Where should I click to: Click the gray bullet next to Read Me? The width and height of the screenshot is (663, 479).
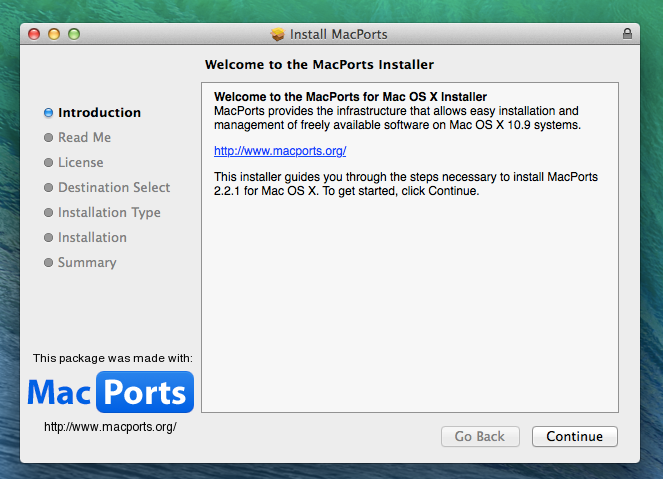coord(49,138)
